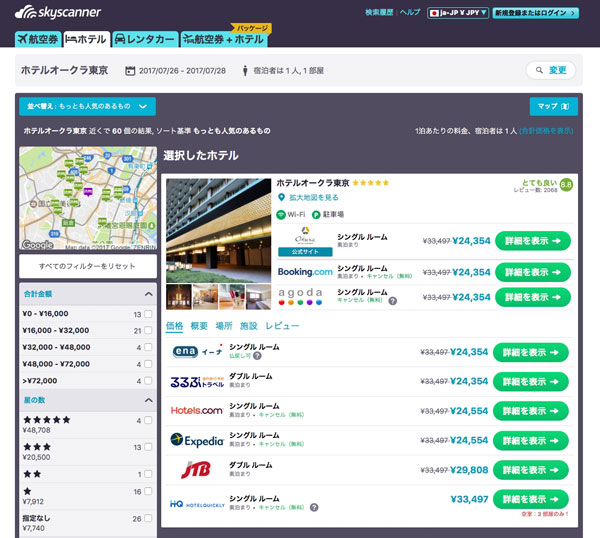Select the 場所 tab
This screenshot has height=538, width=600.
tap(224, 326)
